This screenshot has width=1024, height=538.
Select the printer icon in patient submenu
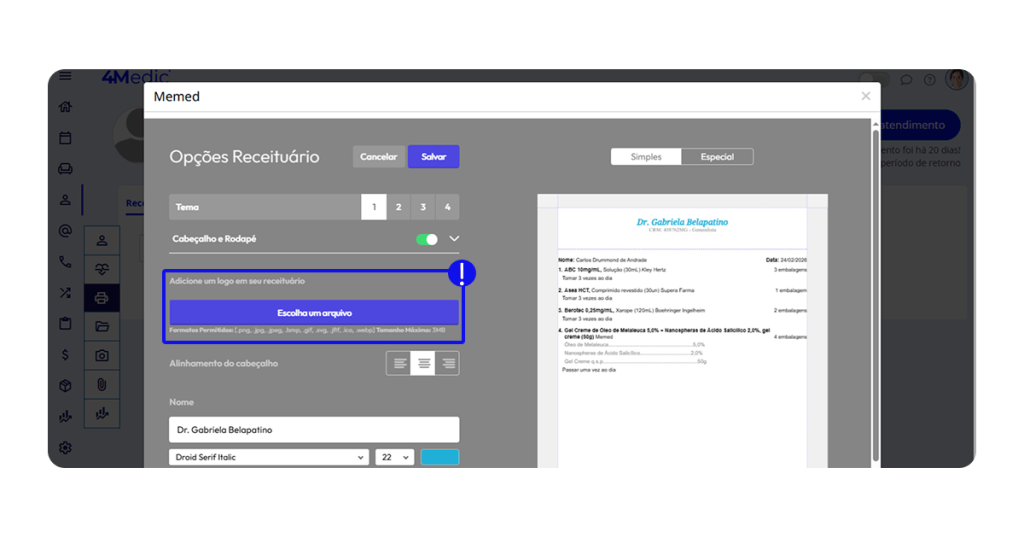click(x=102, y=298)
